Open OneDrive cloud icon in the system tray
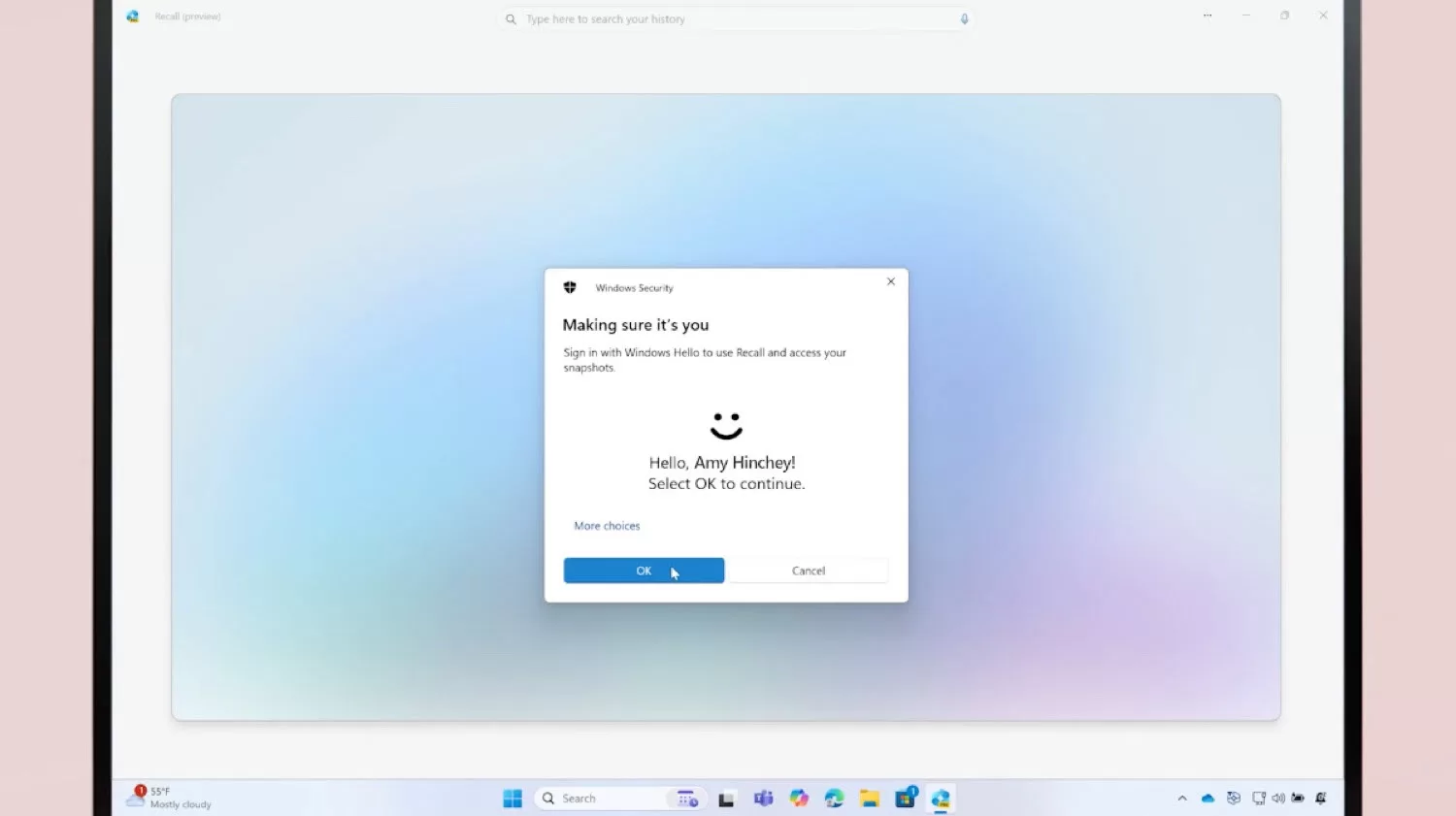The height and width of the screenshot is (816, 1456). coord(1208,798)
